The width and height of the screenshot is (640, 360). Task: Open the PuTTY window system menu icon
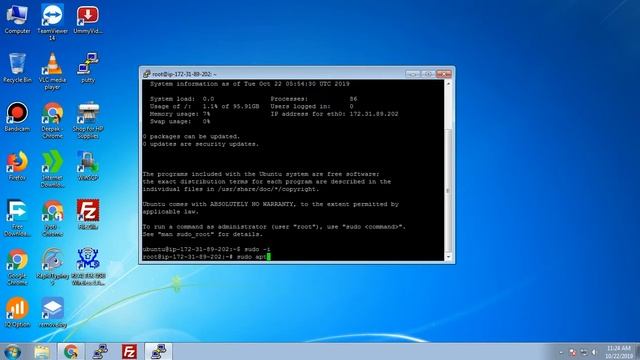click(147, 74)
